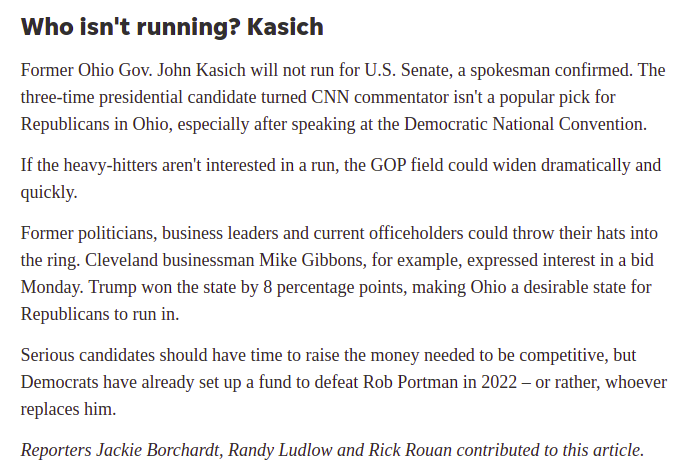Click "Former politicians" at paragraph start

pos(89,233)
